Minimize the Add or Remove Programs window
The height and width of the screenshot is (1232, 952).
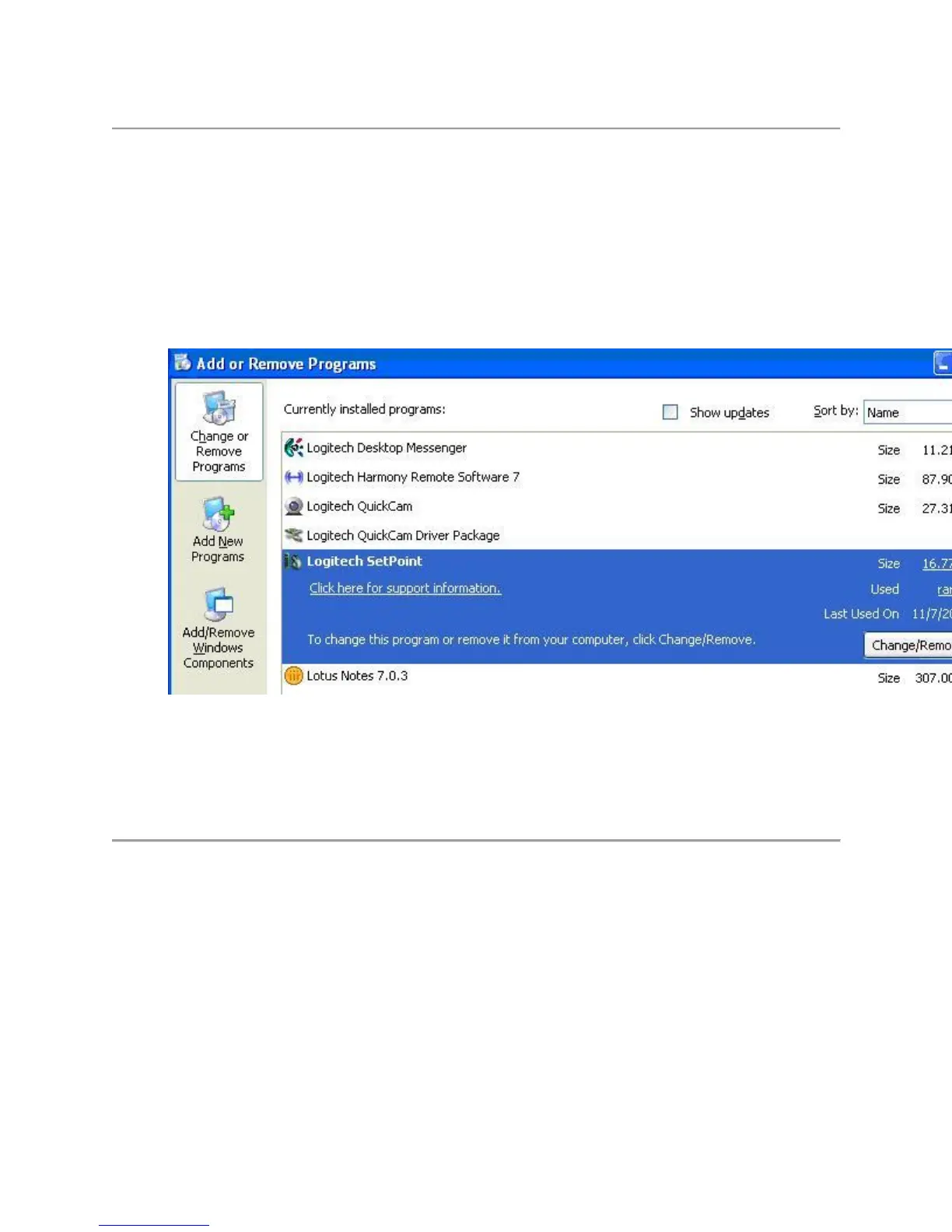tap(943, 363)
